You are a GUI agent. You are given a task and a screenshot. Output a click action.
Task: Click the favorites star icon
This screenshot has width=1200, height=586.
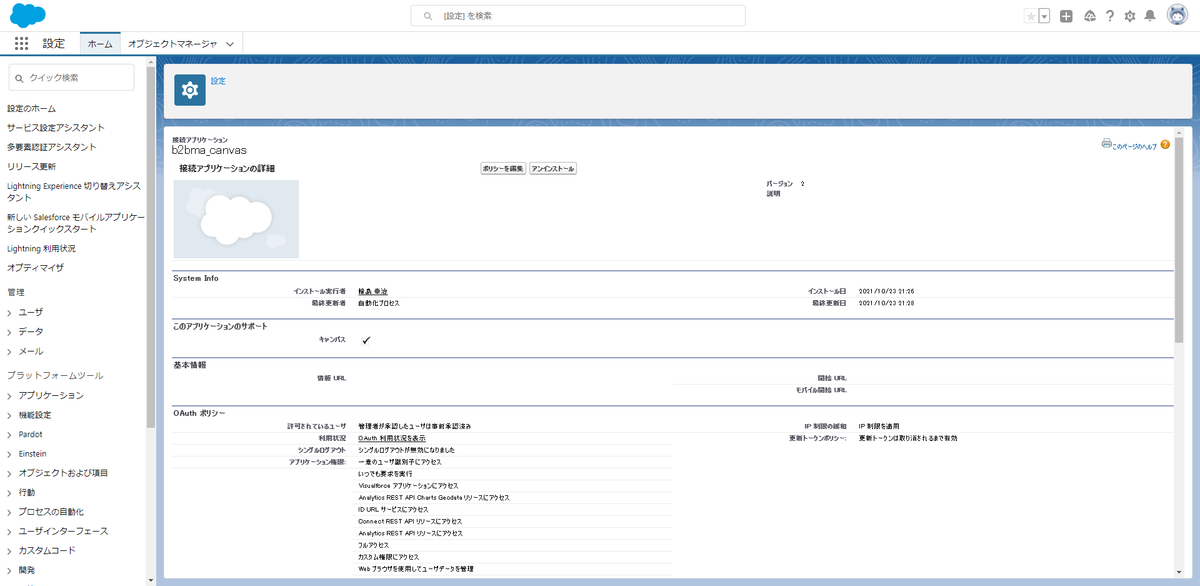pos(1031,14)
